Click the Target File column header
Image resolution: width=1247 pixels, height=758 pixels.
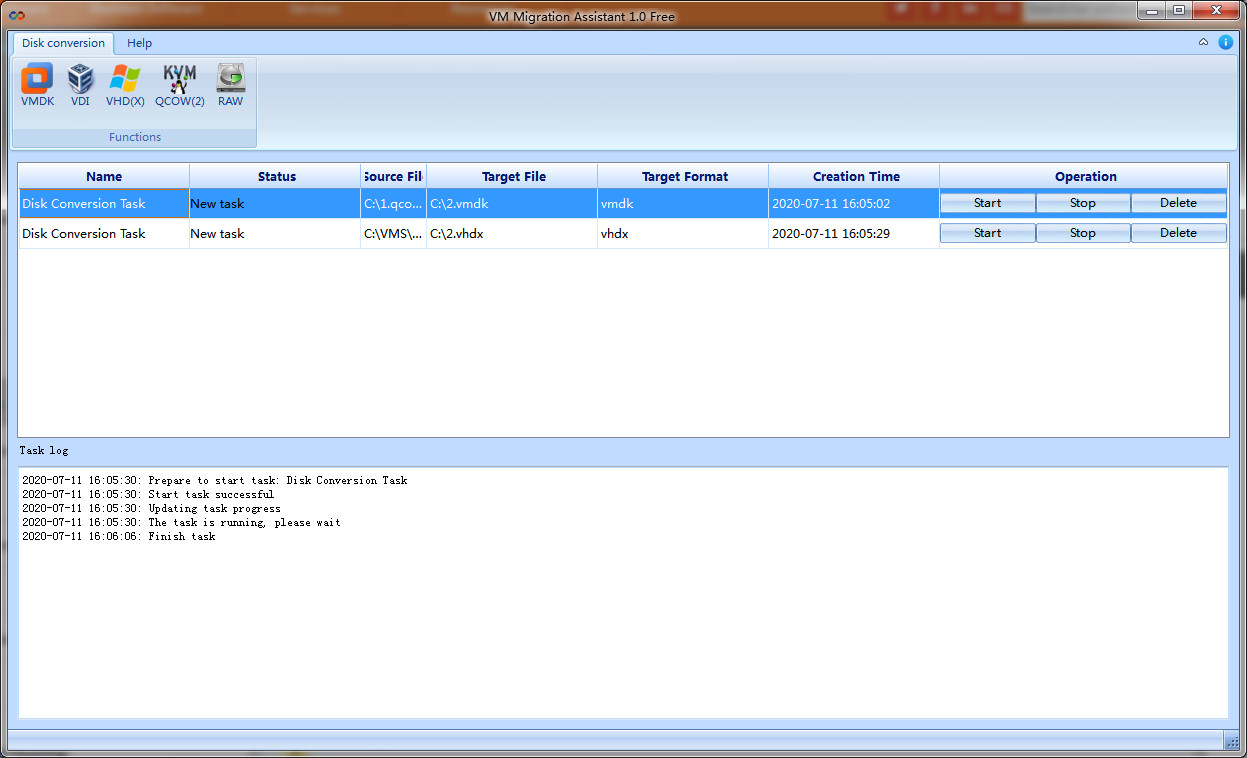[x=513, y=176]
